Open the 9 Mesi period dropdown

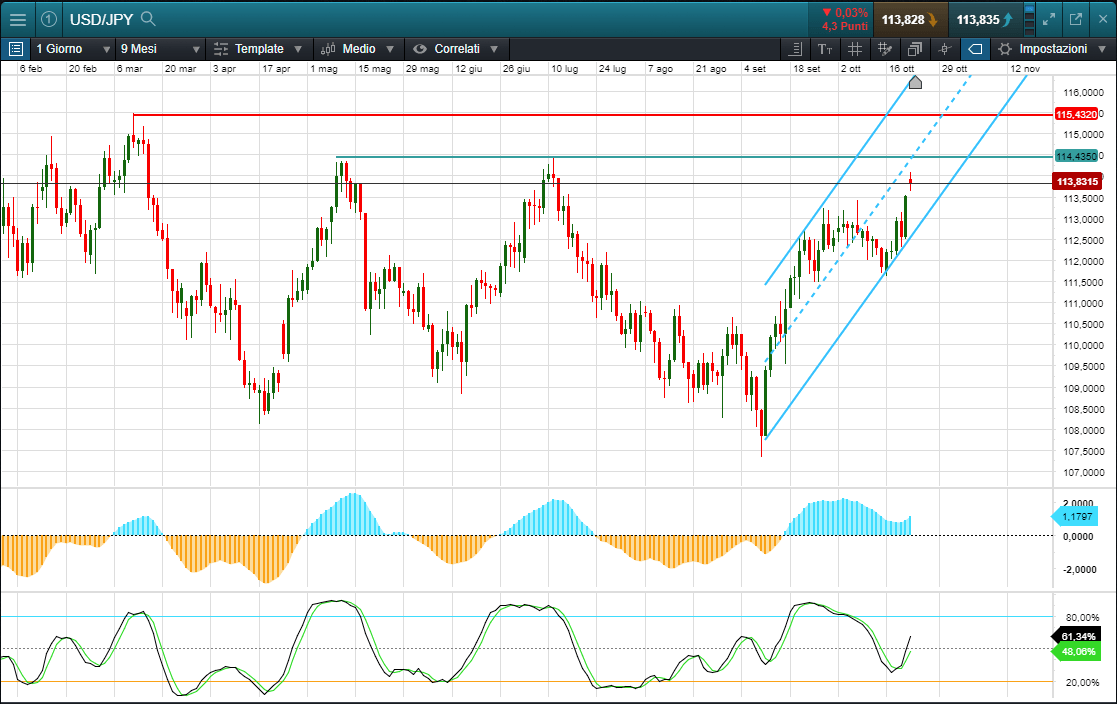(x=160, y=48)
